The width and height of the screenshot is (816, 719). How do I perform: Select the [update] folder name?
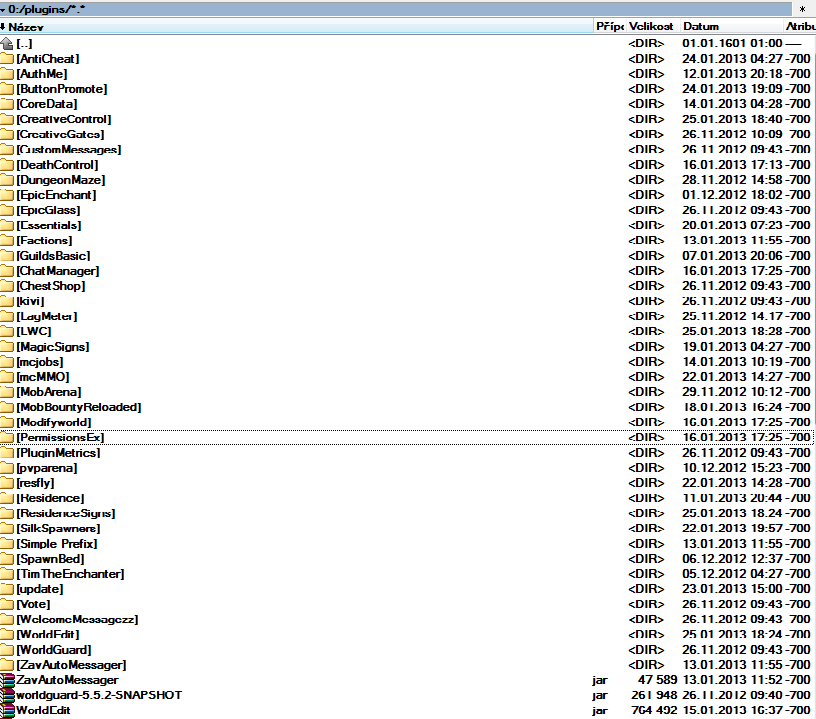coord(40,589)
